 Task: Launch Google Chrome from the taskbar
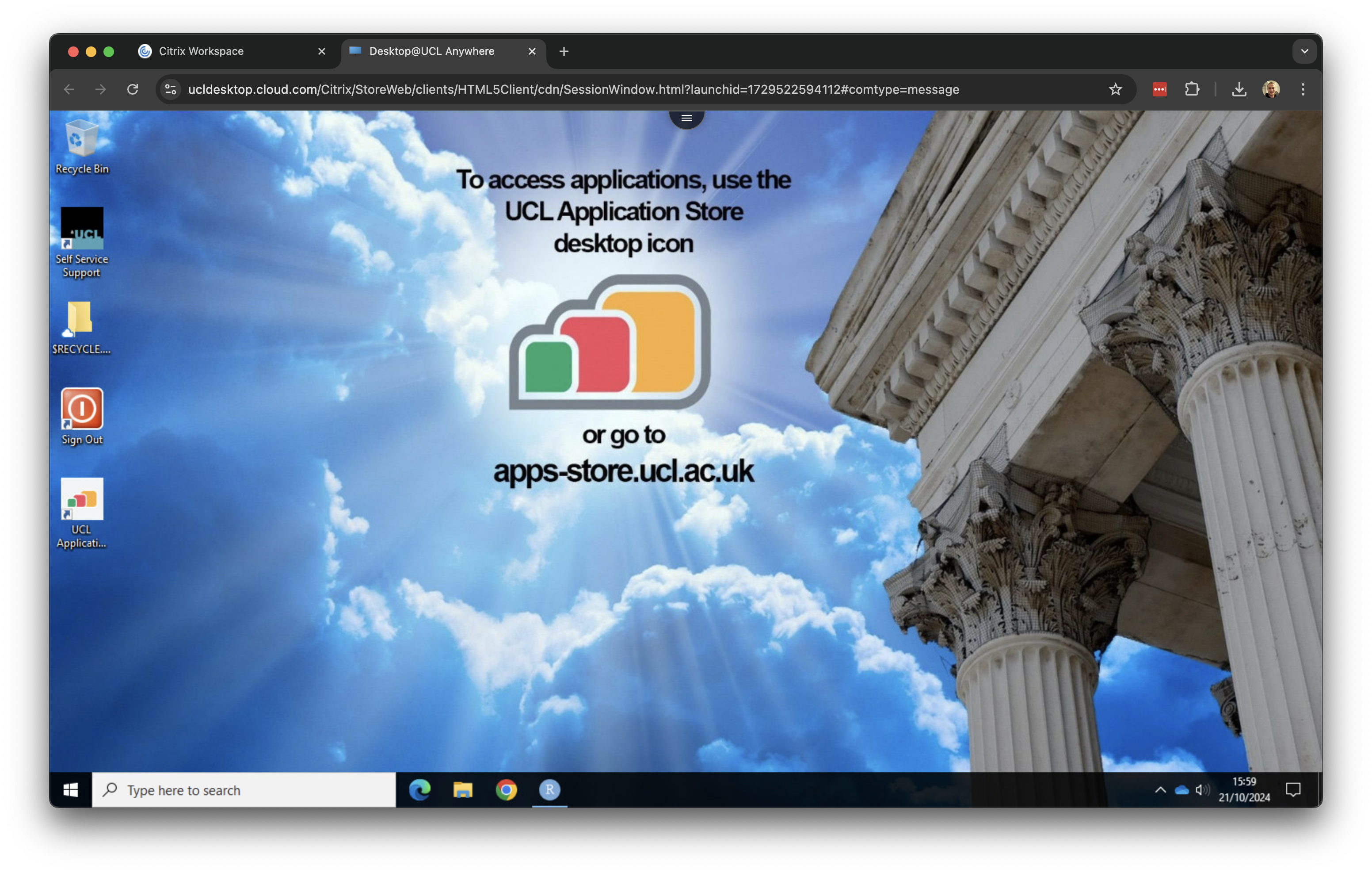(506, 790)
